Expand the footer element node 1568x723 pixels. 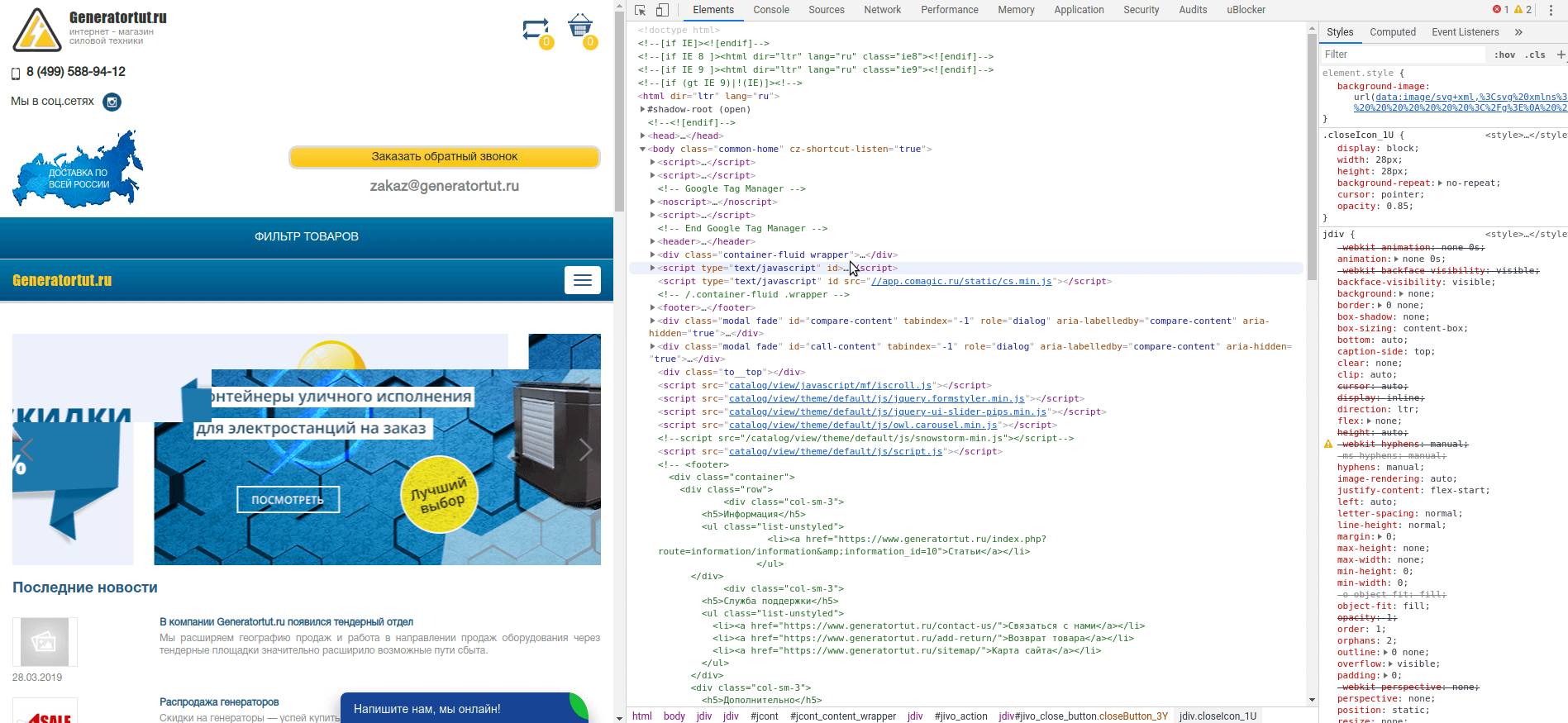tap(653, 307)
